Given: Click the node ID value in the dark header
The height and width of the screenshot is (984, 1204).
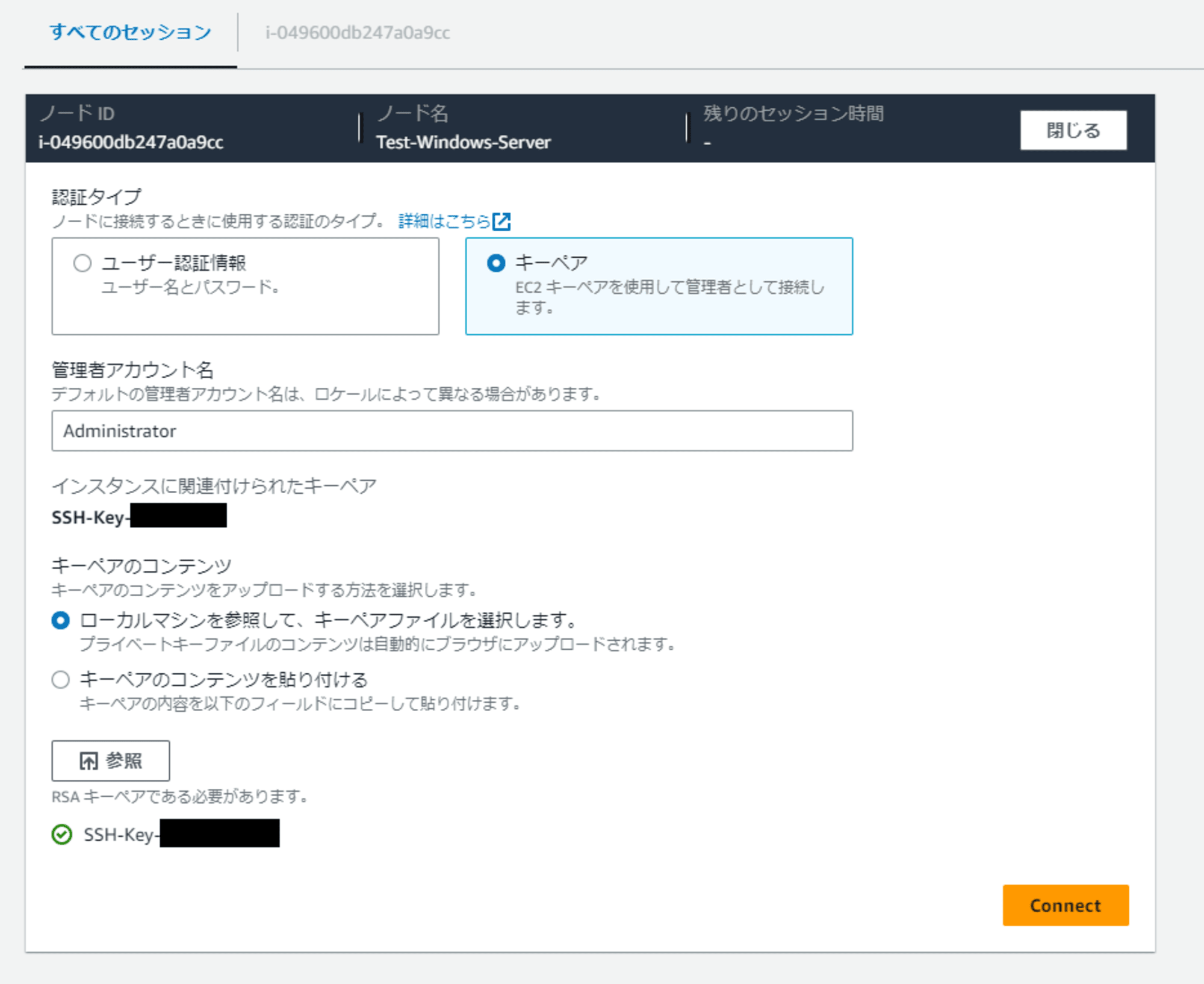Looking at the screenshot, I should pos(131,143).
